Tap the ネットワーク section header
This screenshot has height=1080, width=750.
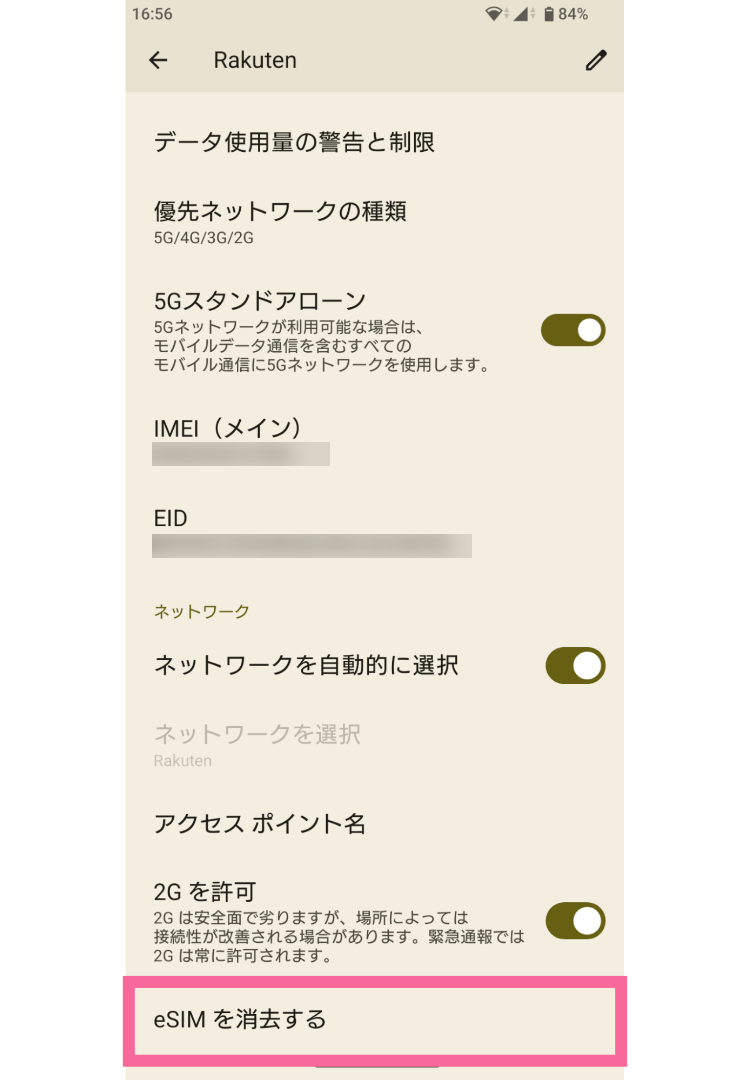click(x=201, y=611)
